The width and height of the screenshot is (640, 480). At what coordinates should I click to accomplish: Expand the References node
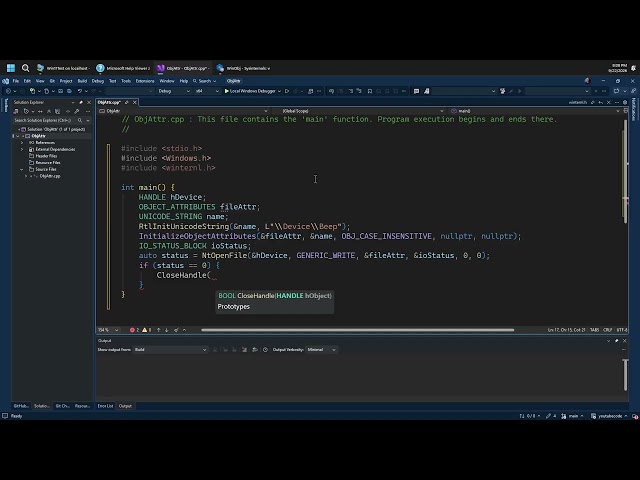coord(22,142)
